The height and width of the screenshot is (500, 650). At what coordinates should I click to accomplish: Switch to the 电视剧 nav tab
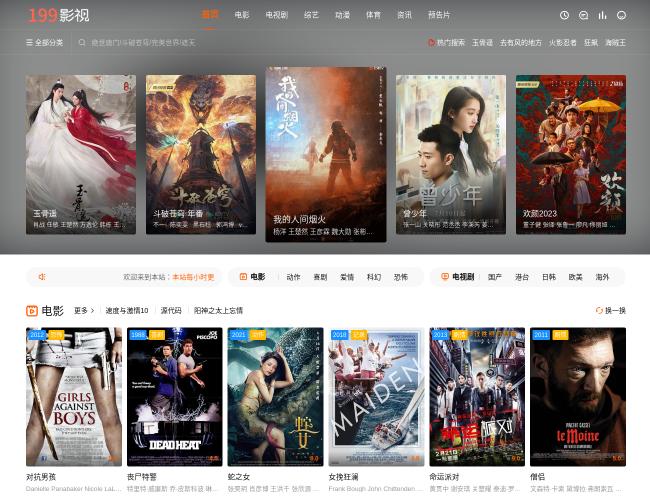pos(276,15)
